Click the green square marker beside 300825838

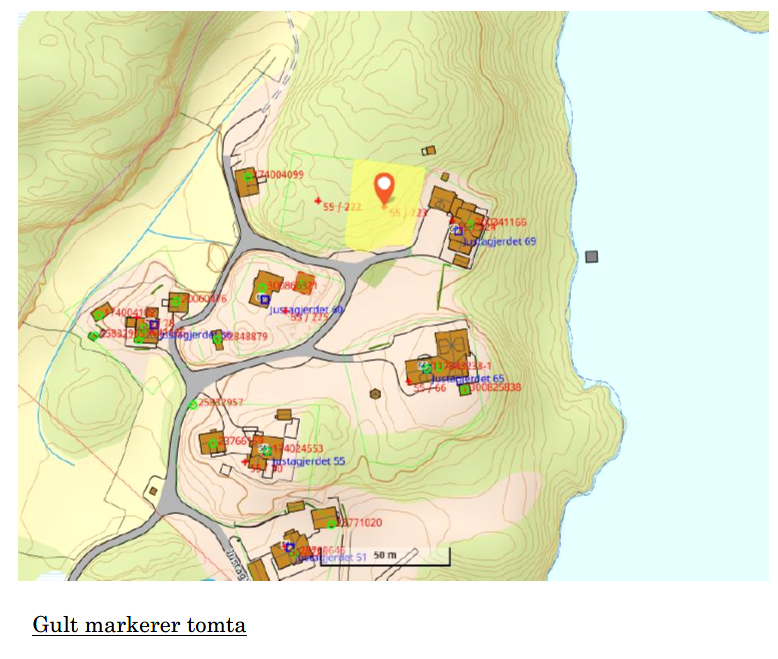[465, 390]
